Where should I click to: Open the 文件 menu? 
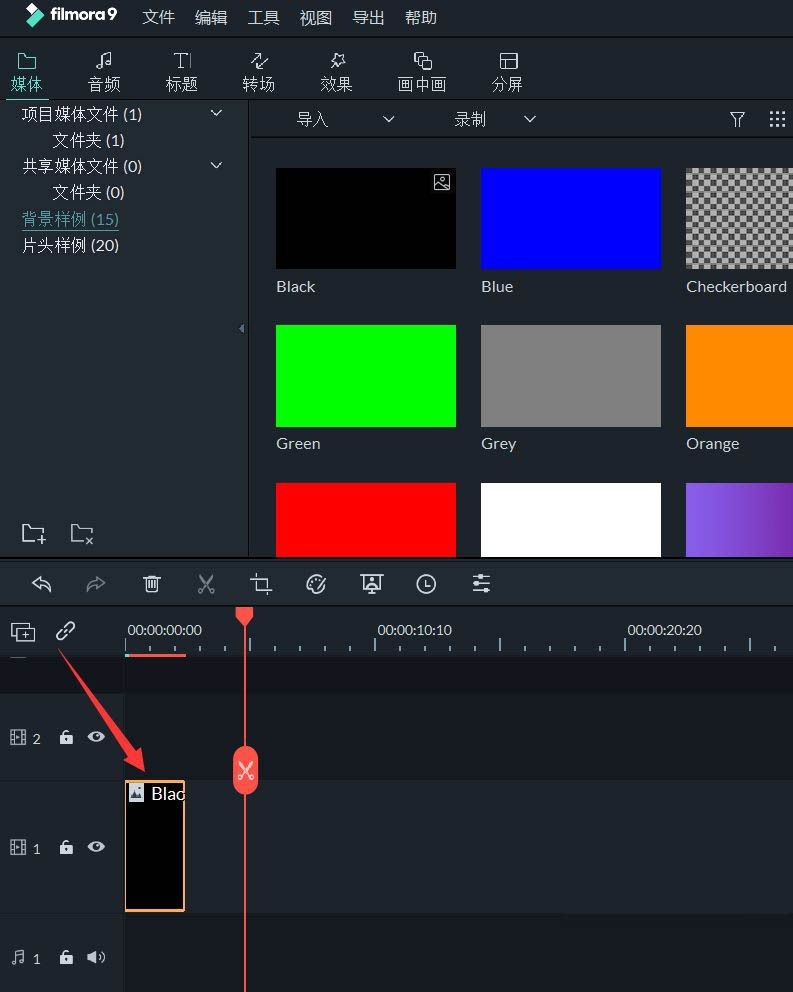[x=158, y=18]
